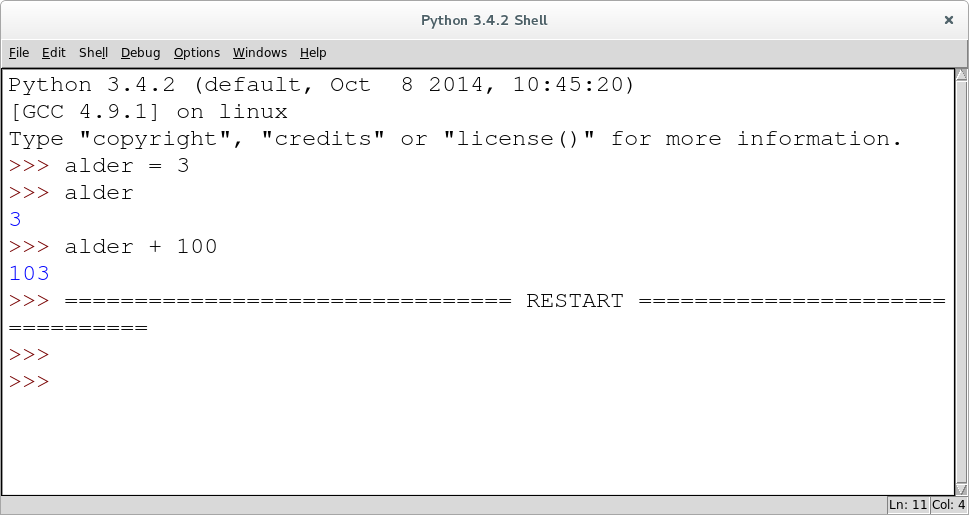Place cursor at the last >>> prompt

coord(29,381)
